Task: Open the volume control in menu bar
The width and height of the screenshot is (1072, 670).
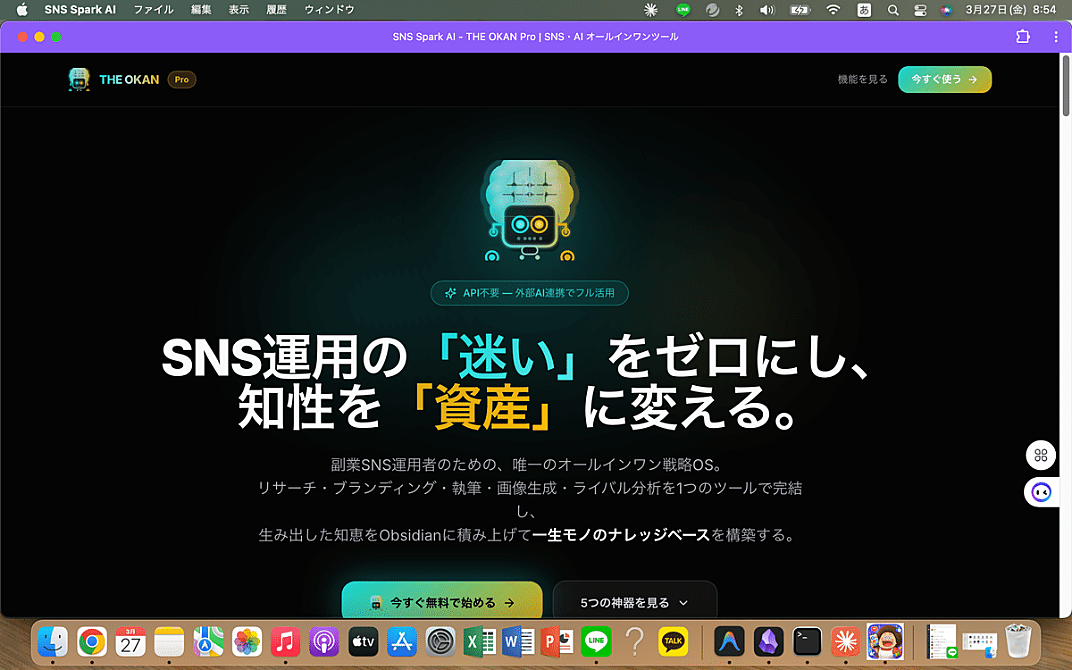Action: 767,9
